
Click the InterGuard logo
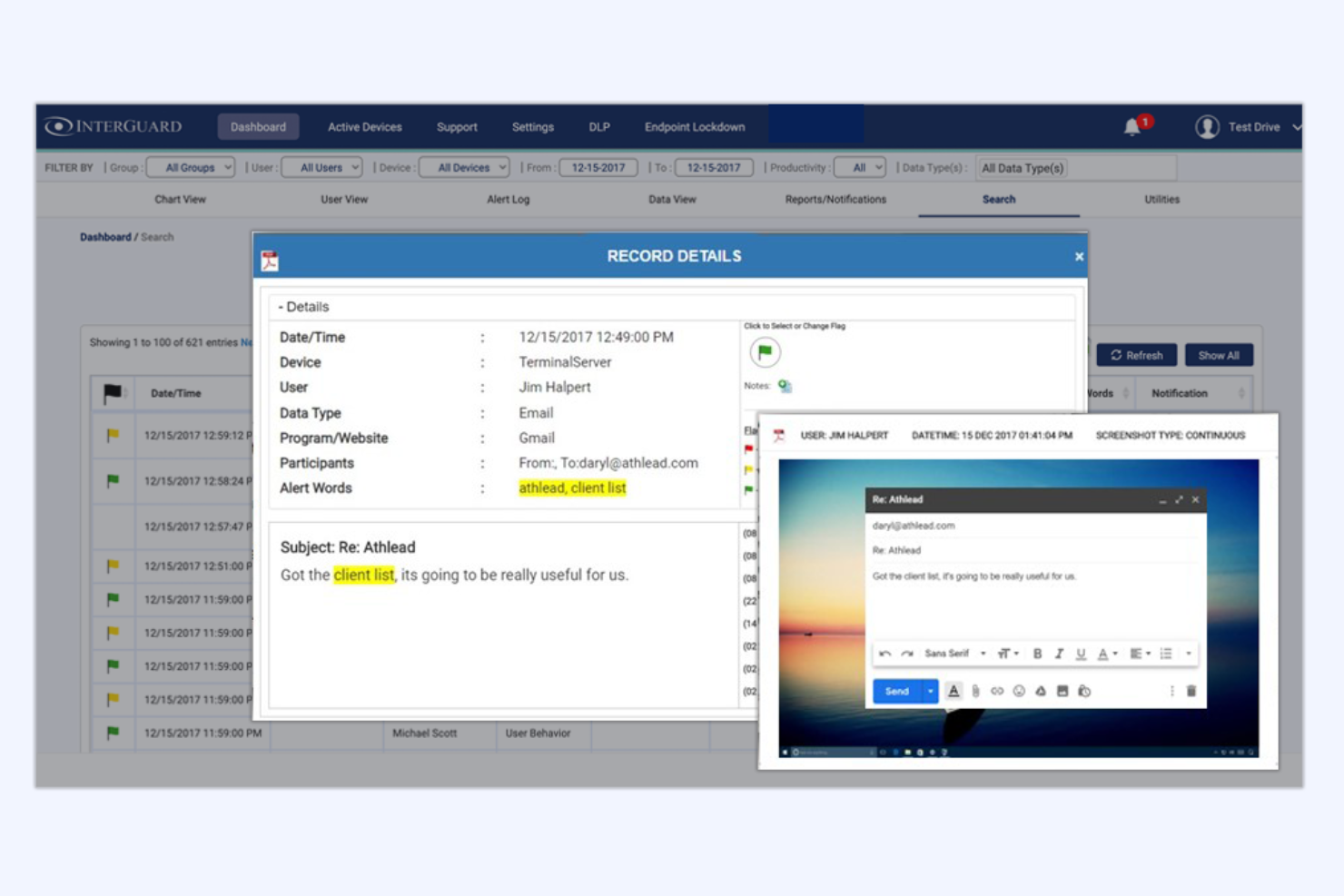[114, 126]
